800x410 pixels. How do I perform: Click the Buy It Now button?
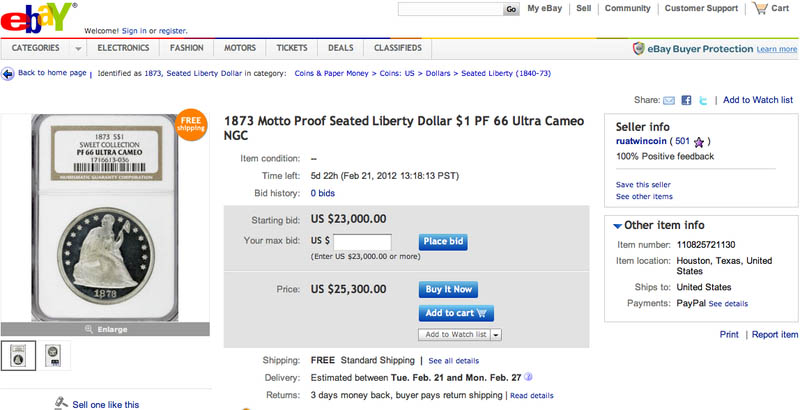pyautogui.click(x=448, y=289)
